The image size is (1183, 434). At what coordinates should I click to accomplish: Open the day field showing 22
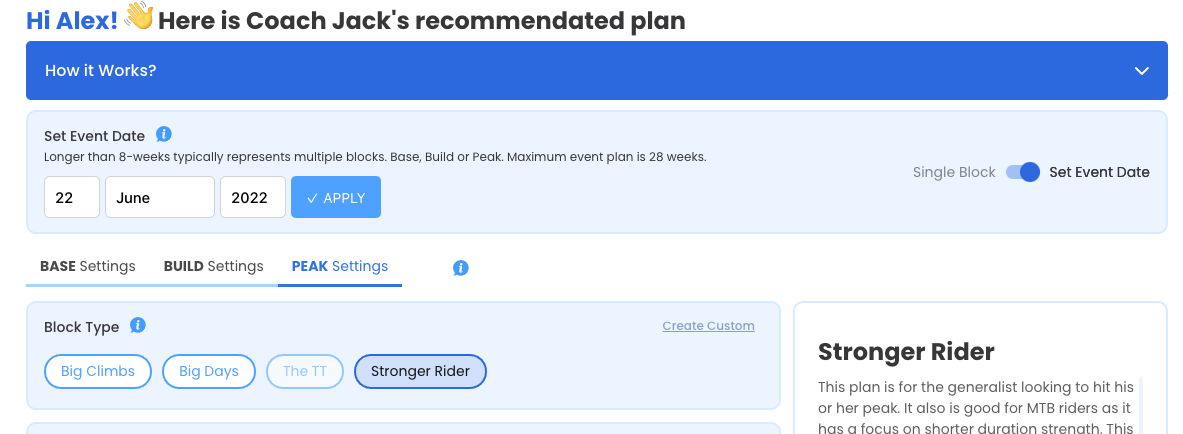coord(72,197)
